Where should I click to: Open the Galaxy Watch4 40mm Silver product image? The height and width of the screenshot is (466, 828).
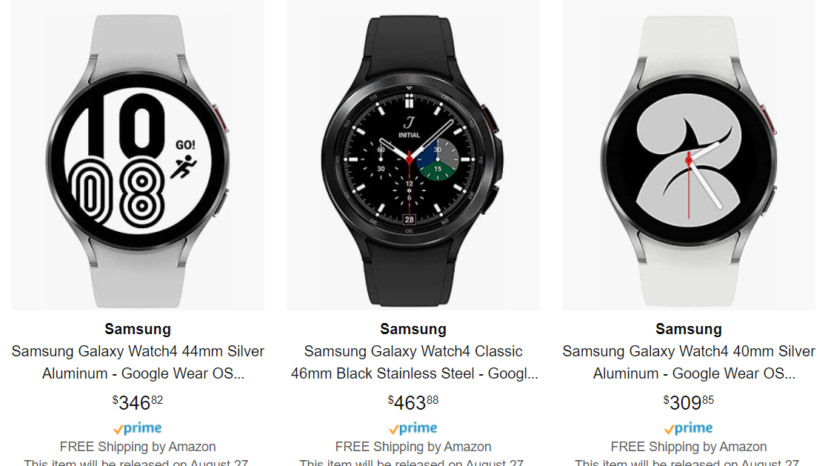[689, 155]
